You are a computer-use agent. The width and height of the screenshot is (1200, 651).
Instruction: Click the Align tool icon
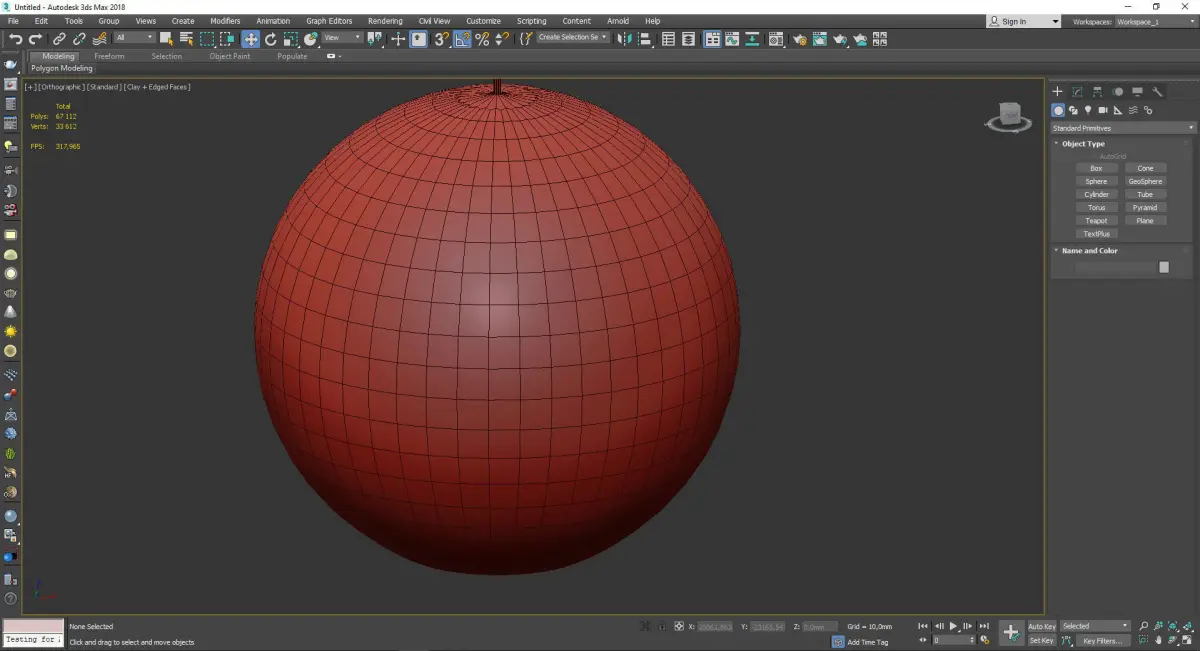click(x=646, y=39)
